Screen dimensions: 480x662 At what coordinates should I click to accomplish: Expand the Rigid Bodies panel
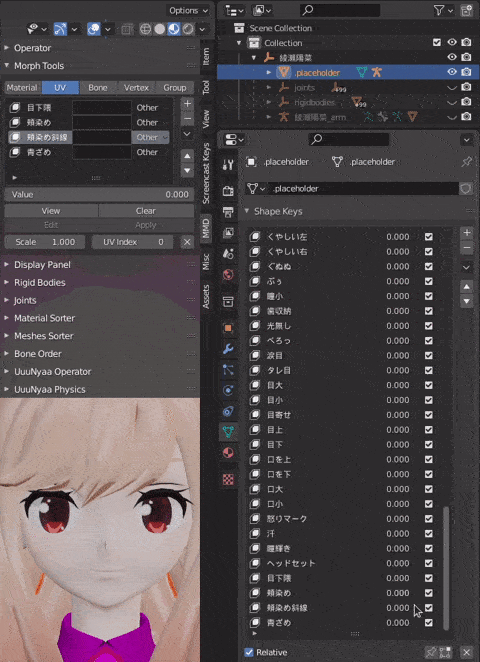pyautogui.click(x=40, y=282)
